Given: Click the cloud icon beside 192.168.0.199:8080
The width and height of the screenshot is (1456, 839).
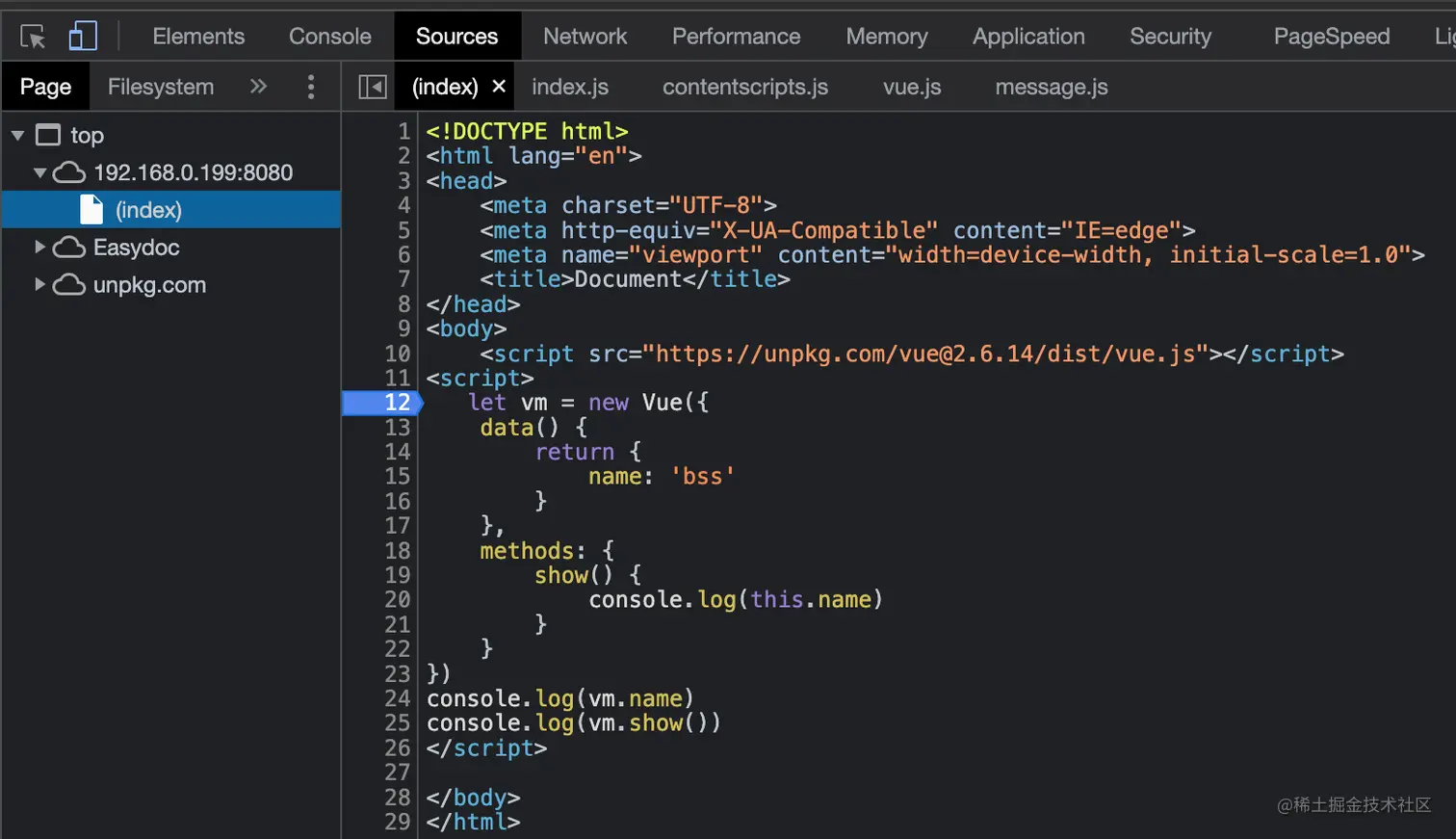Looking at the screenshot, I should click(68, 172).
